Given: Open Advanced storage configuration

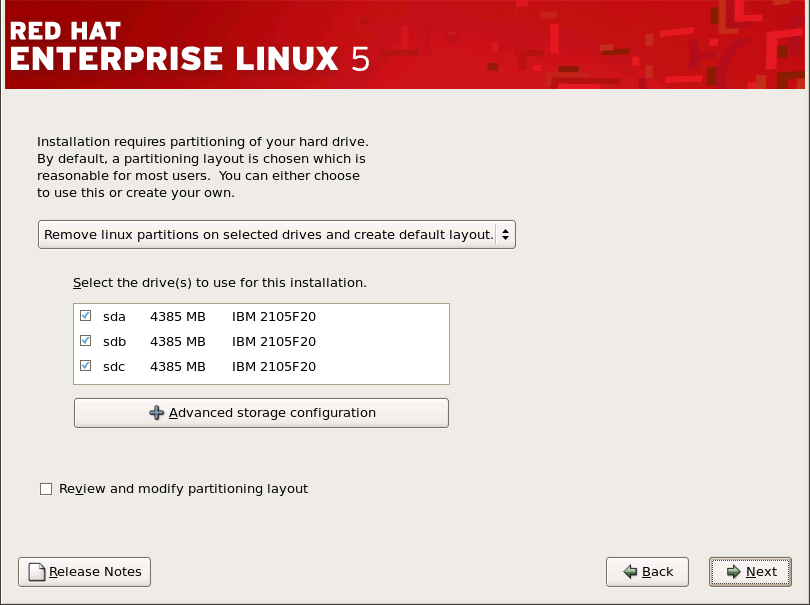Looking at the screenshot, I should 261,412.
